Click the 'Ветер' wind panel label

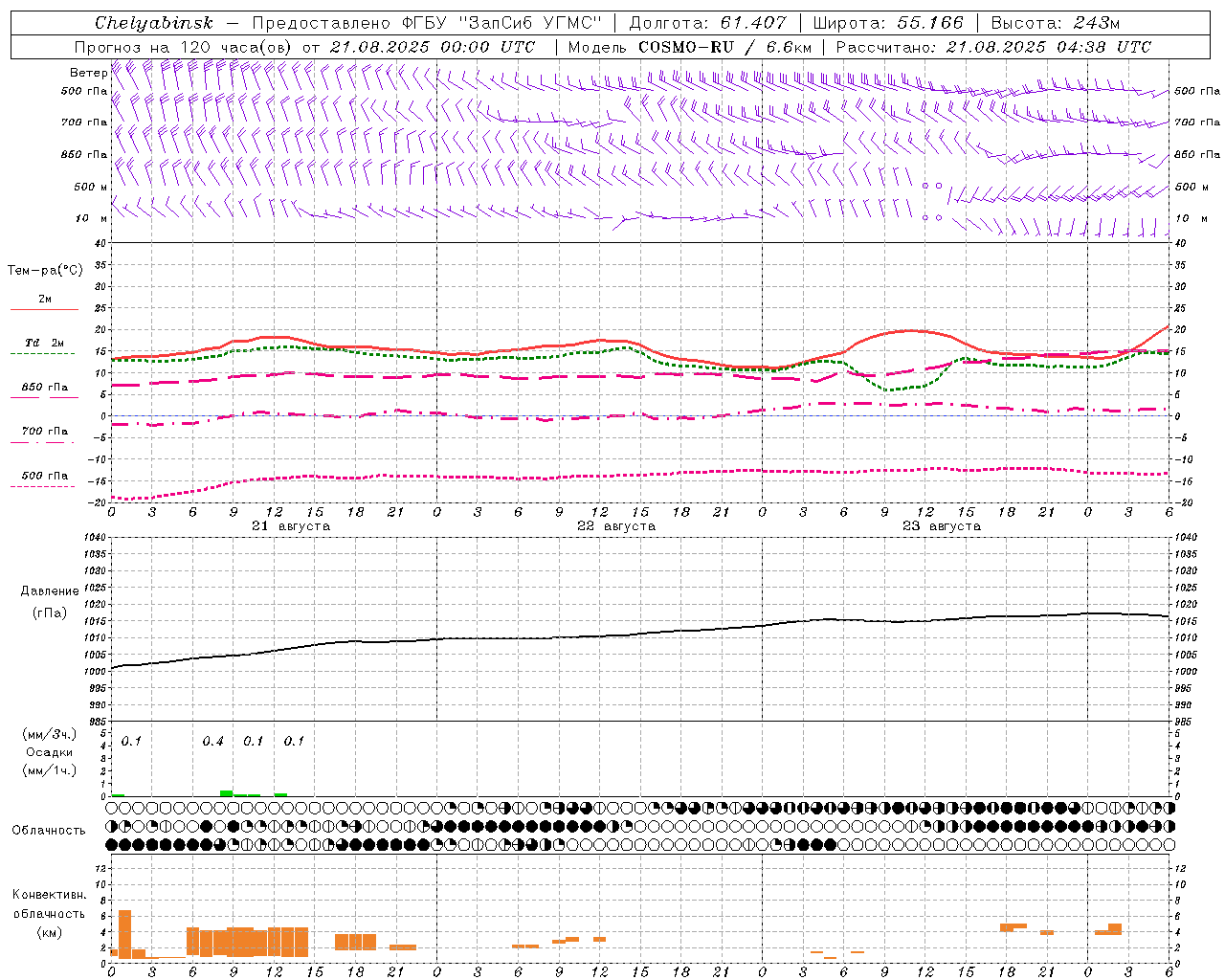pos(89,73)
